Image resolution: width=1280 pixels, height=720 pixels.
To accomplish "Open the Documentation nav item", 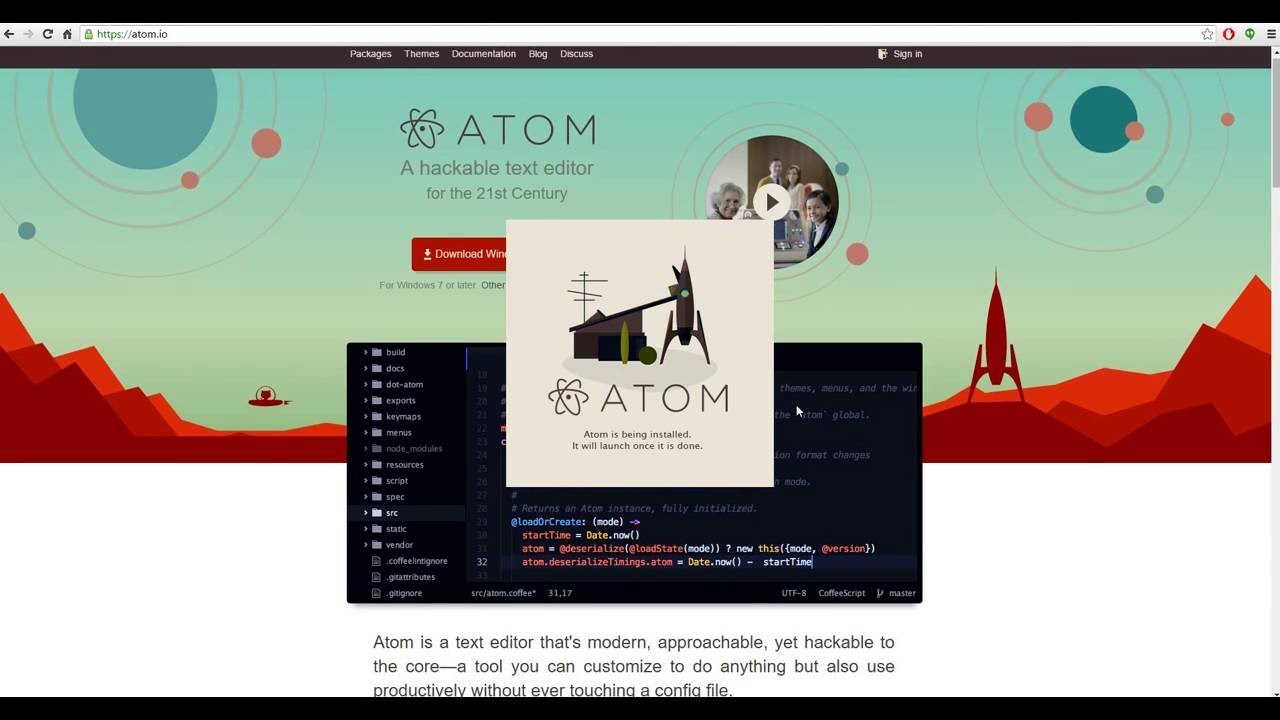I will click(x=483, y=54).
